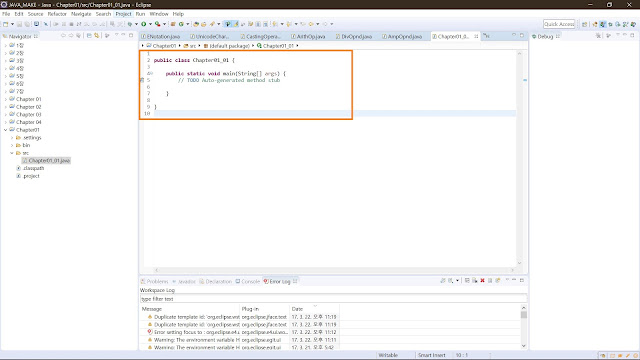Click Collapse All icon in Navigator
Image resolution: width=640 pixels, height=360 pixels.
(x=89, y=36)
